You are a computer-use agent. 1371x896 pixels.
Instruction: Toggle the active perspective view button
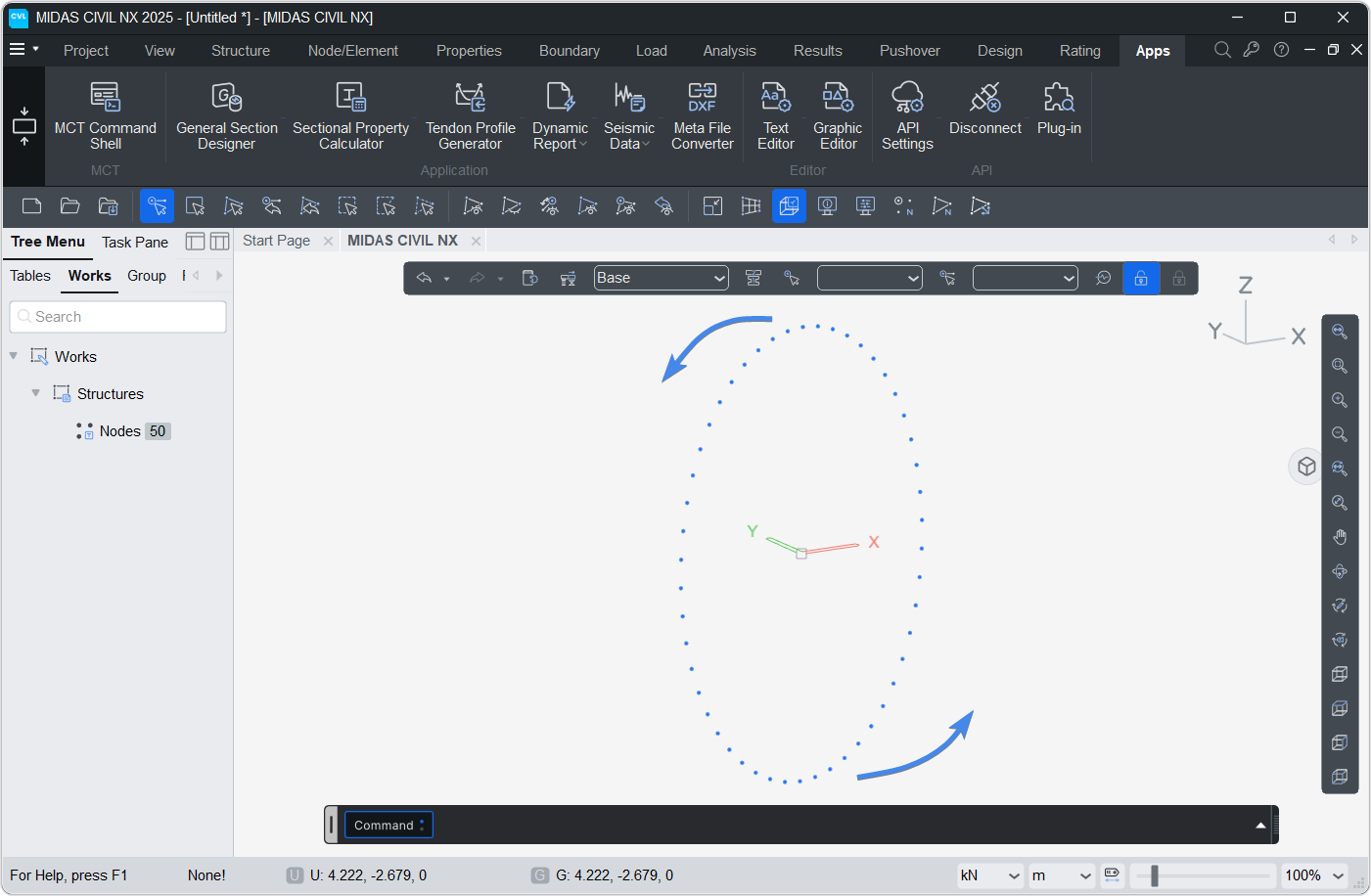pyautogui.click(x=789, y=205)
